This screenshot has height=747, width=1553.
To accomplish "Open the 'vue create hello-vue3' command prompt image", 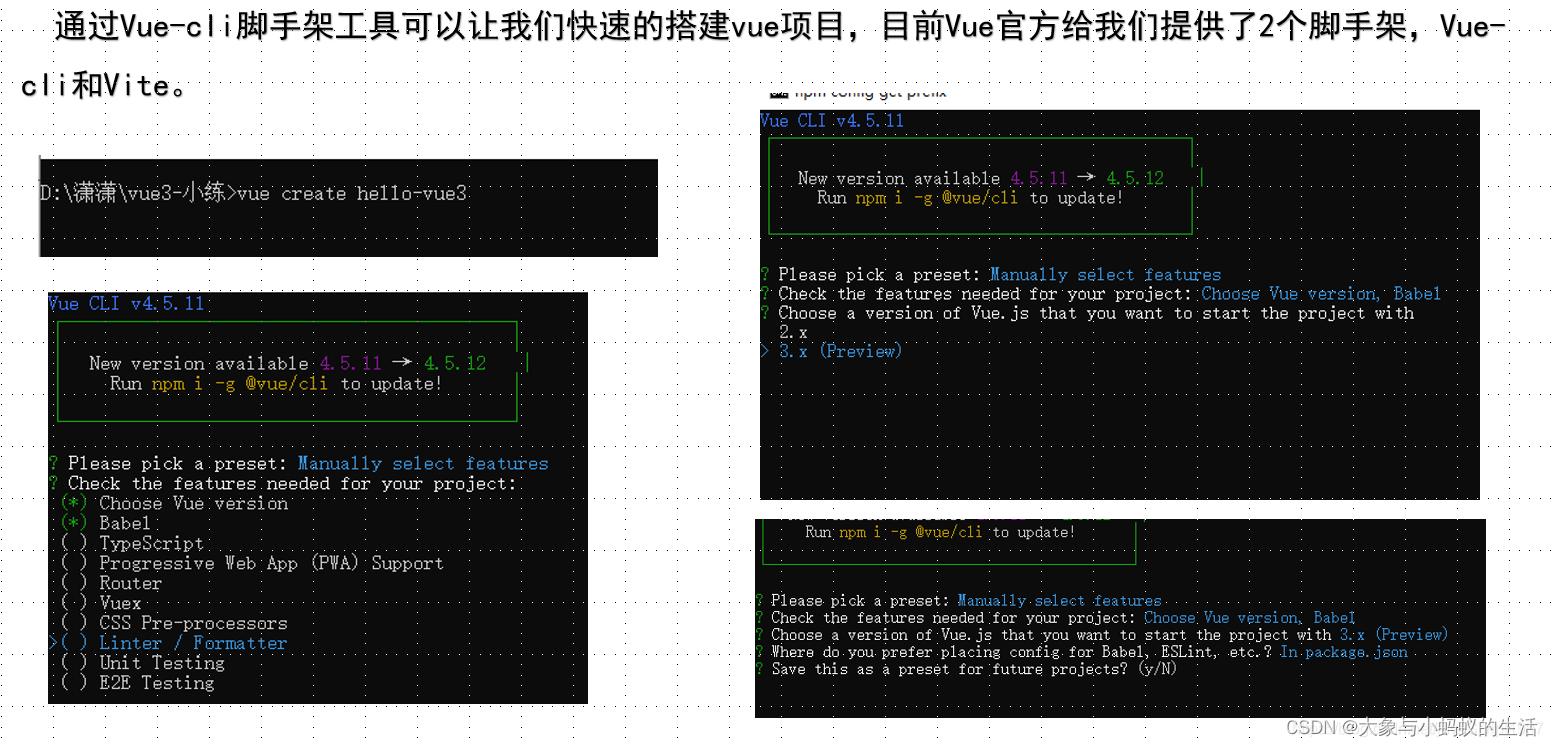I will (348, 207).
